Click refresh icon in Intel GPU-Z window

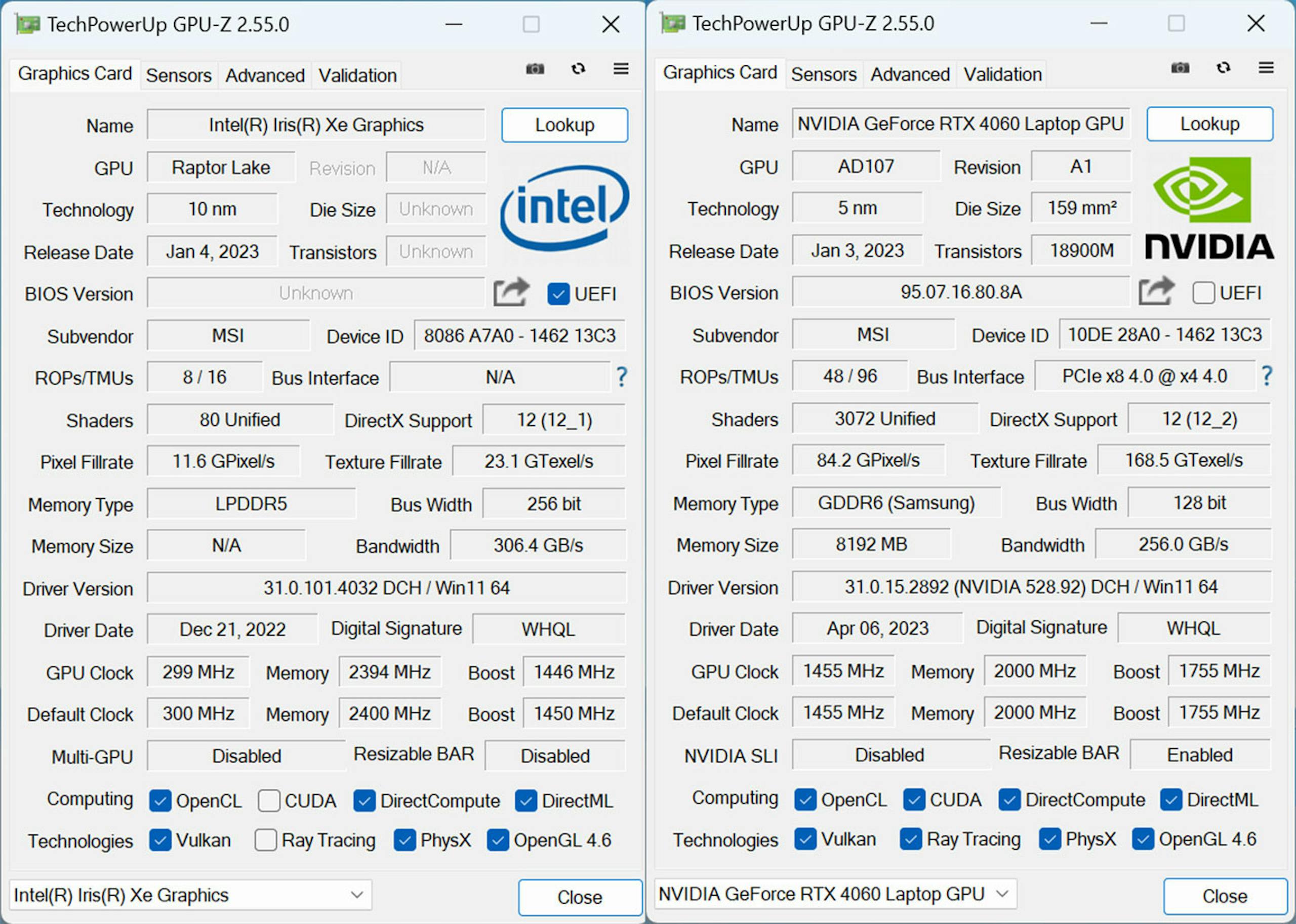(x=578, y=69)
